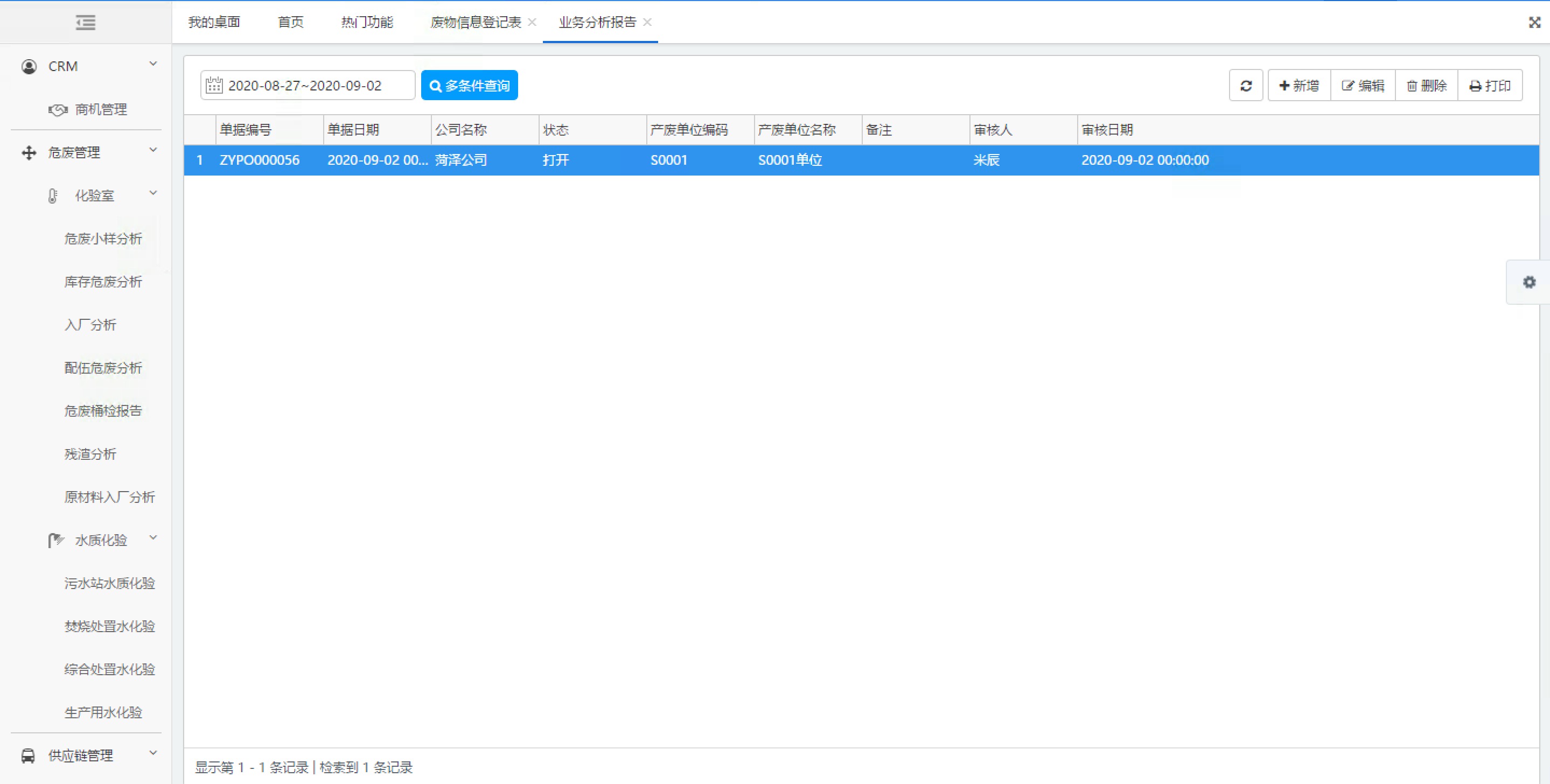Click the refresh button in toolbar
Image resolution: width=1550 pixels, height=784 pixels.
(1246, 86)
